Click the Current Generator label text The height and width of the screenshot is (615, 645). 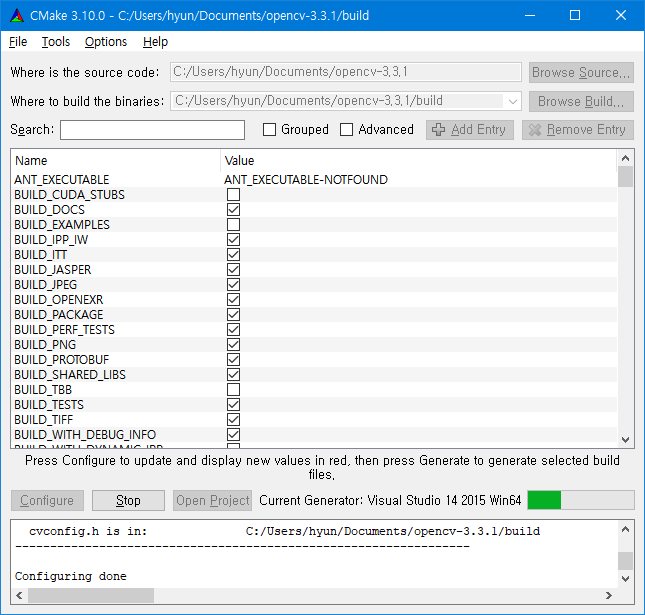[390, 500]
